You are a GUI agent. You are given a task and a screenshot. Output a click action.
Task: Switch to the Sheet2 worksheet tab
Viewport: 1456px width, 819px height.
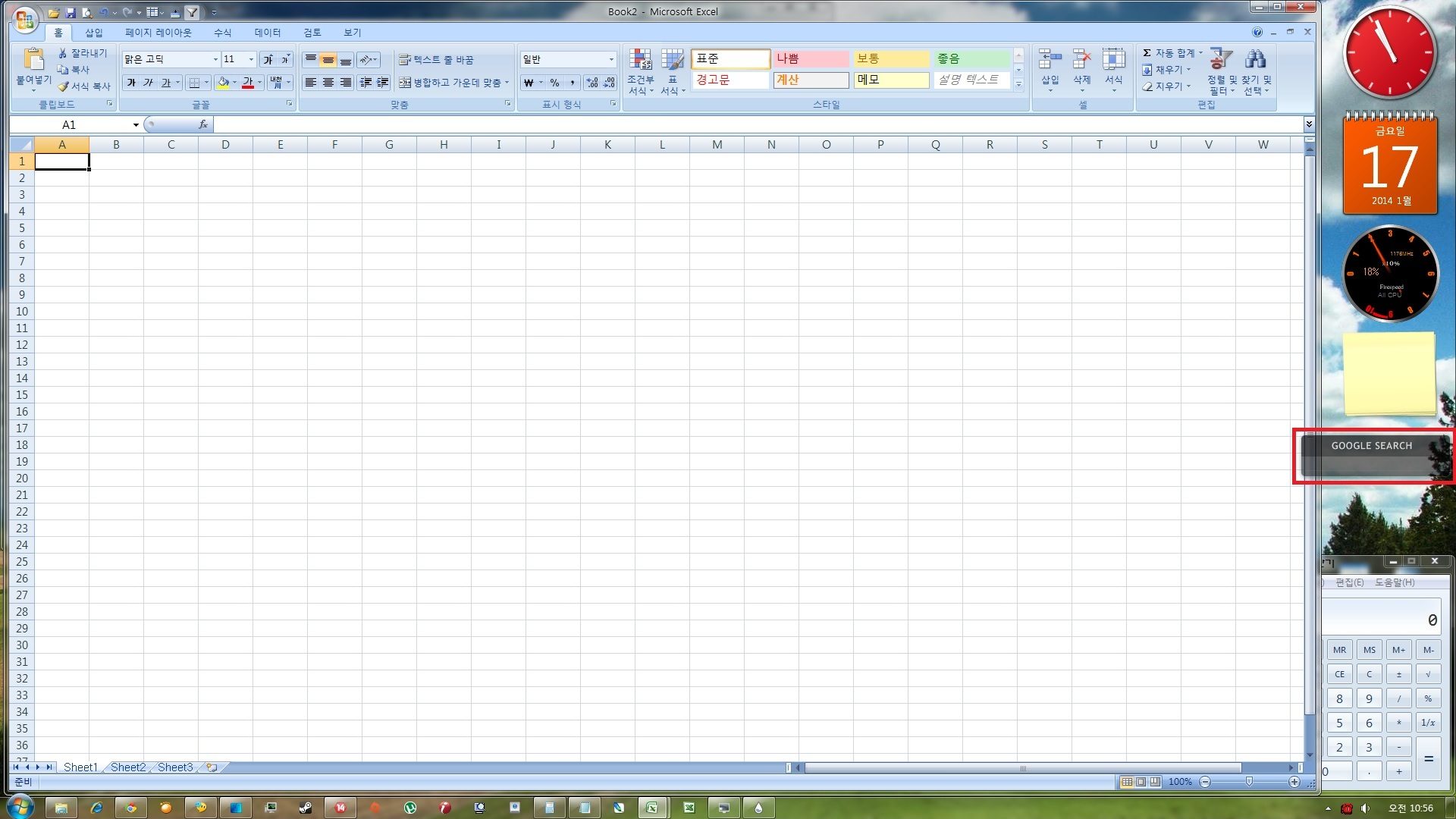point(127,767)
